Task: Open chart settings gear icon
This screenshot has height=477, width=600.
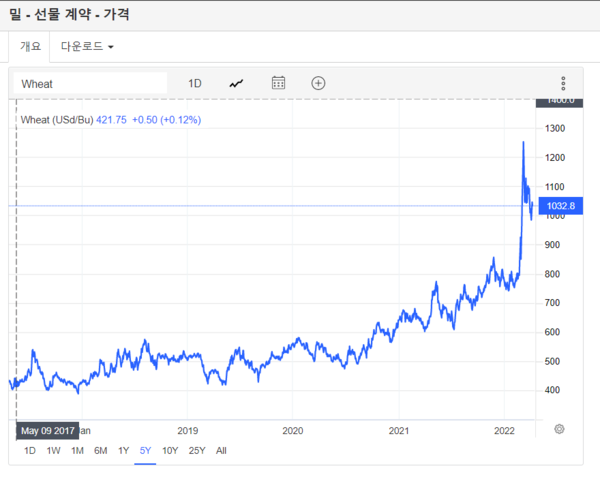Action: (559, 429)
